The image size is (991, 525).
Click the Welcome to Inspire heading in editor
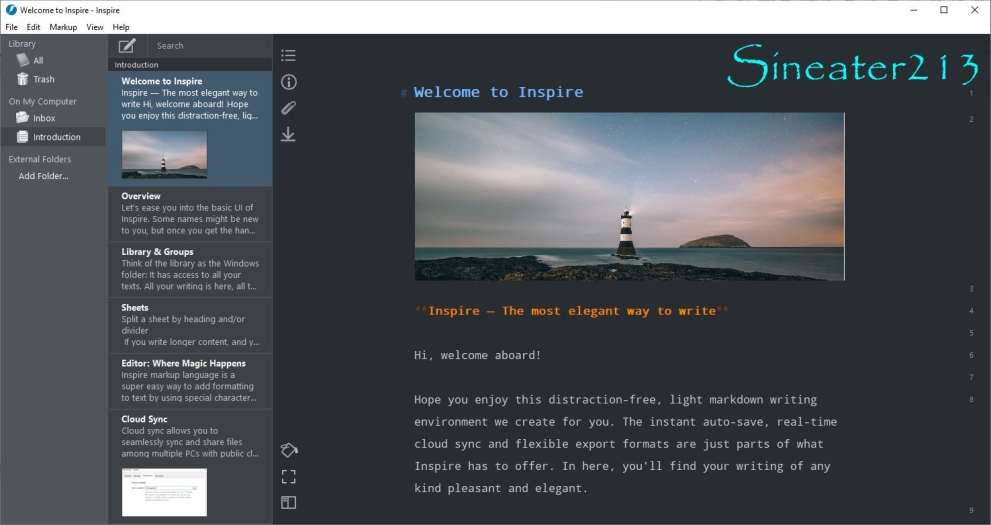click(498, 92)
